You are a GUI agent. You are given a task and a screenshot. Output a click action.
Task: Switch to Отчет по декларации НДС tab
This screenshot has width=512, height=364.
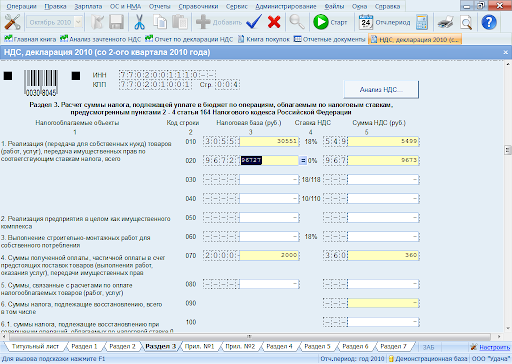(189, 39)
